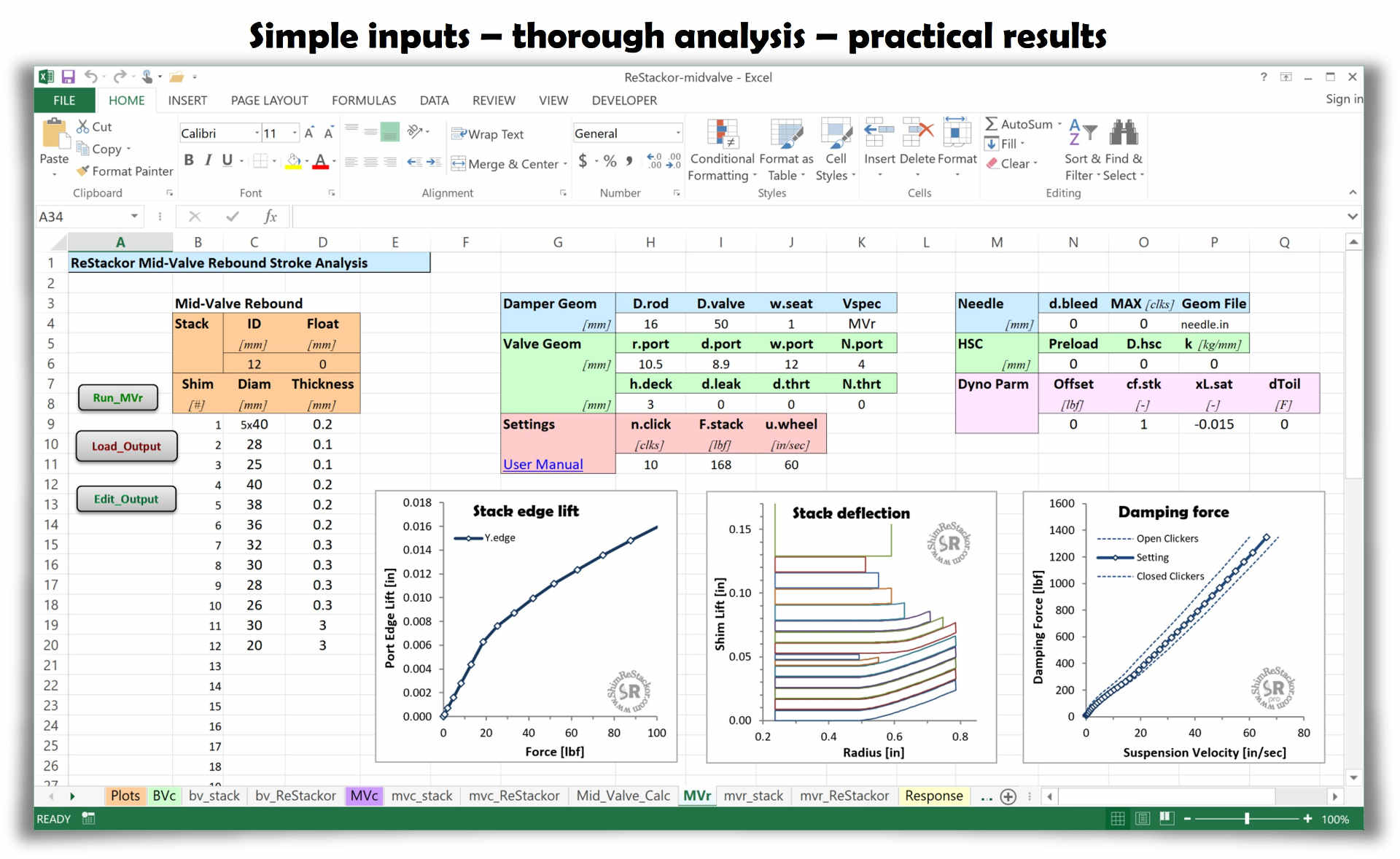
Task: Add a new sheet with plus icon
Action: tap(1008, 796)
